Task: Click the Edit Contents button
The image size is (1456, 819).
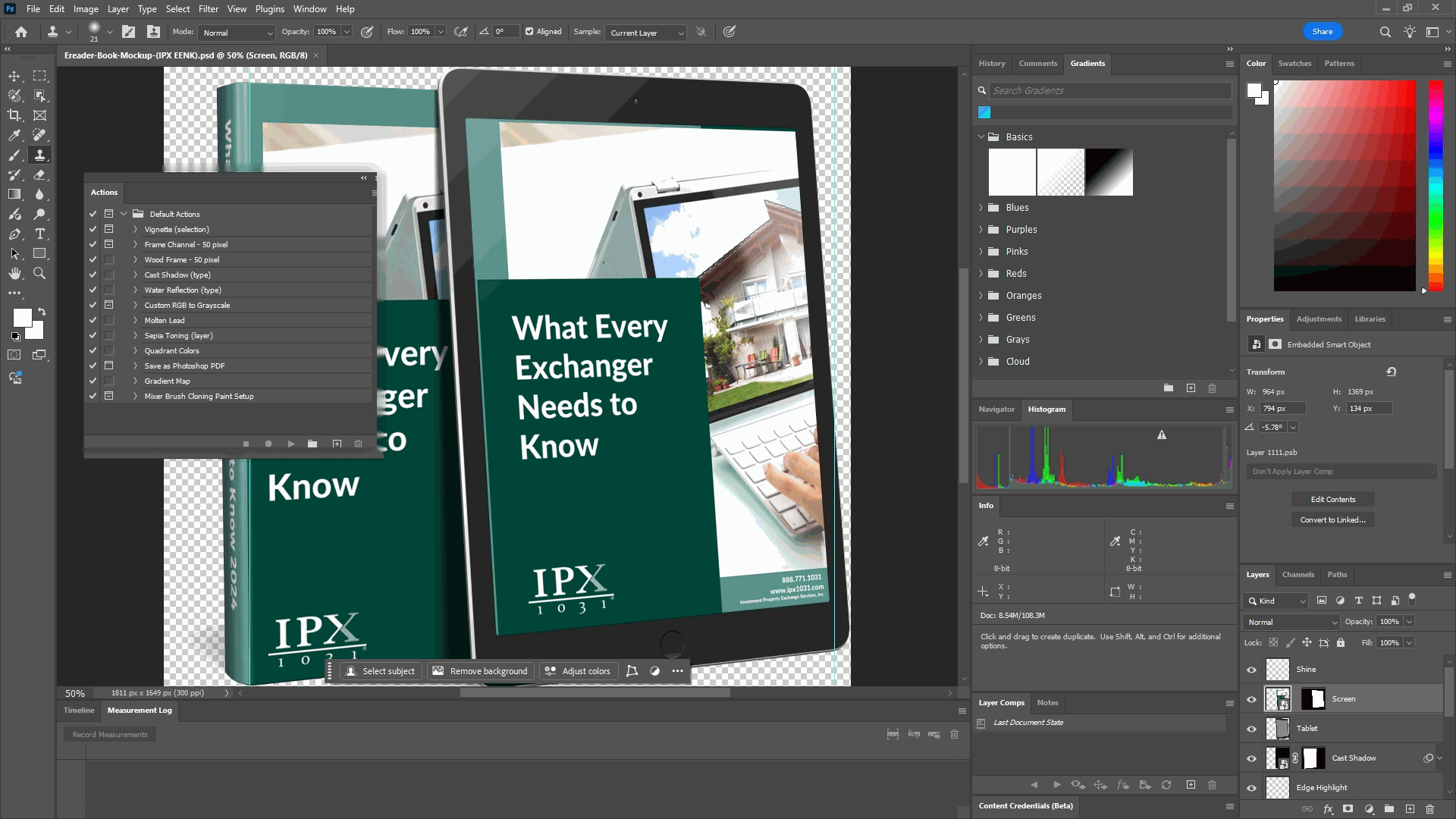Action: [1332, 499]
